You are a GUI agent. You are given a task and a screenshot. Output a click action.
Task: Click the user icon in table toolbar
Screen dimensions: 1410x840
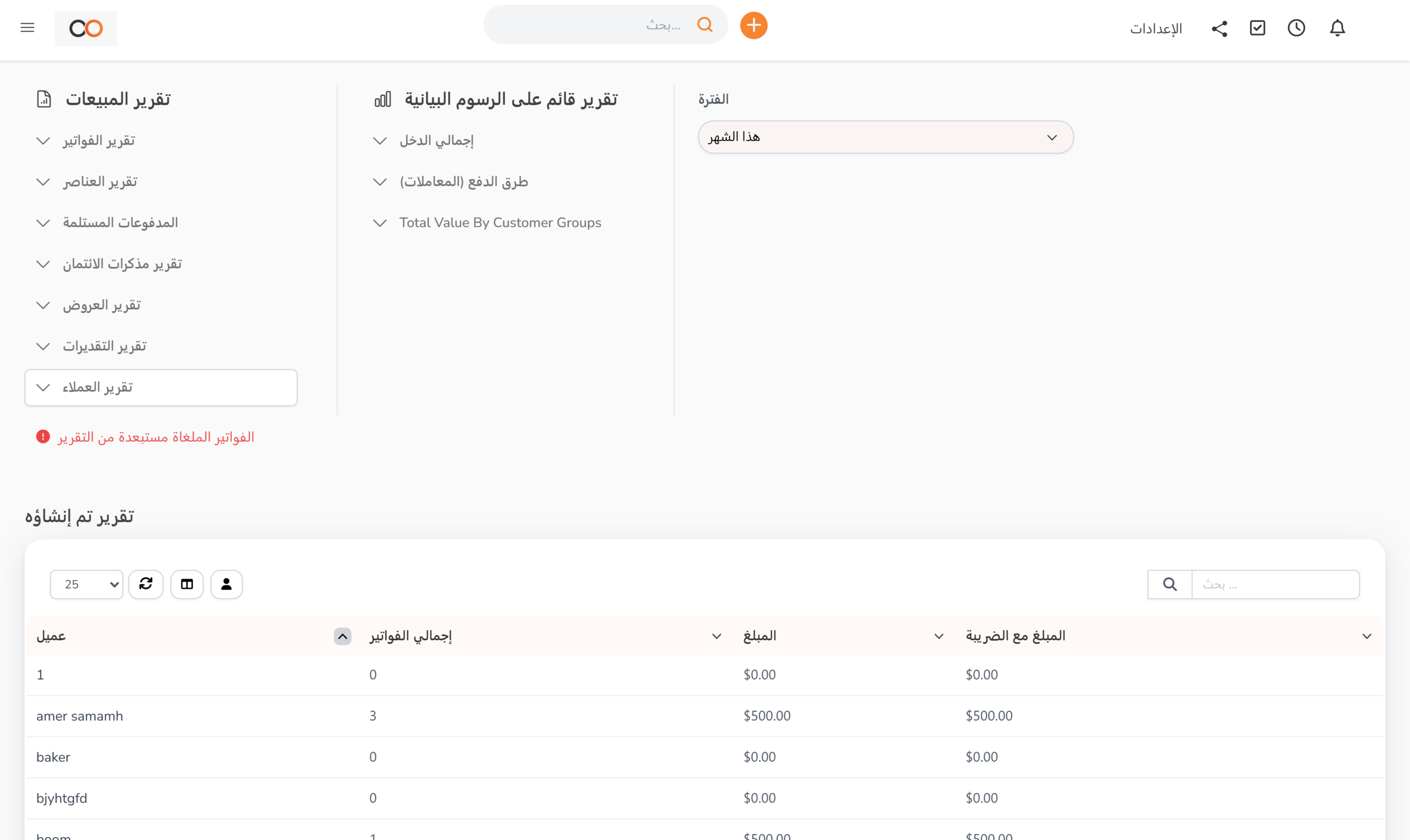226,583
